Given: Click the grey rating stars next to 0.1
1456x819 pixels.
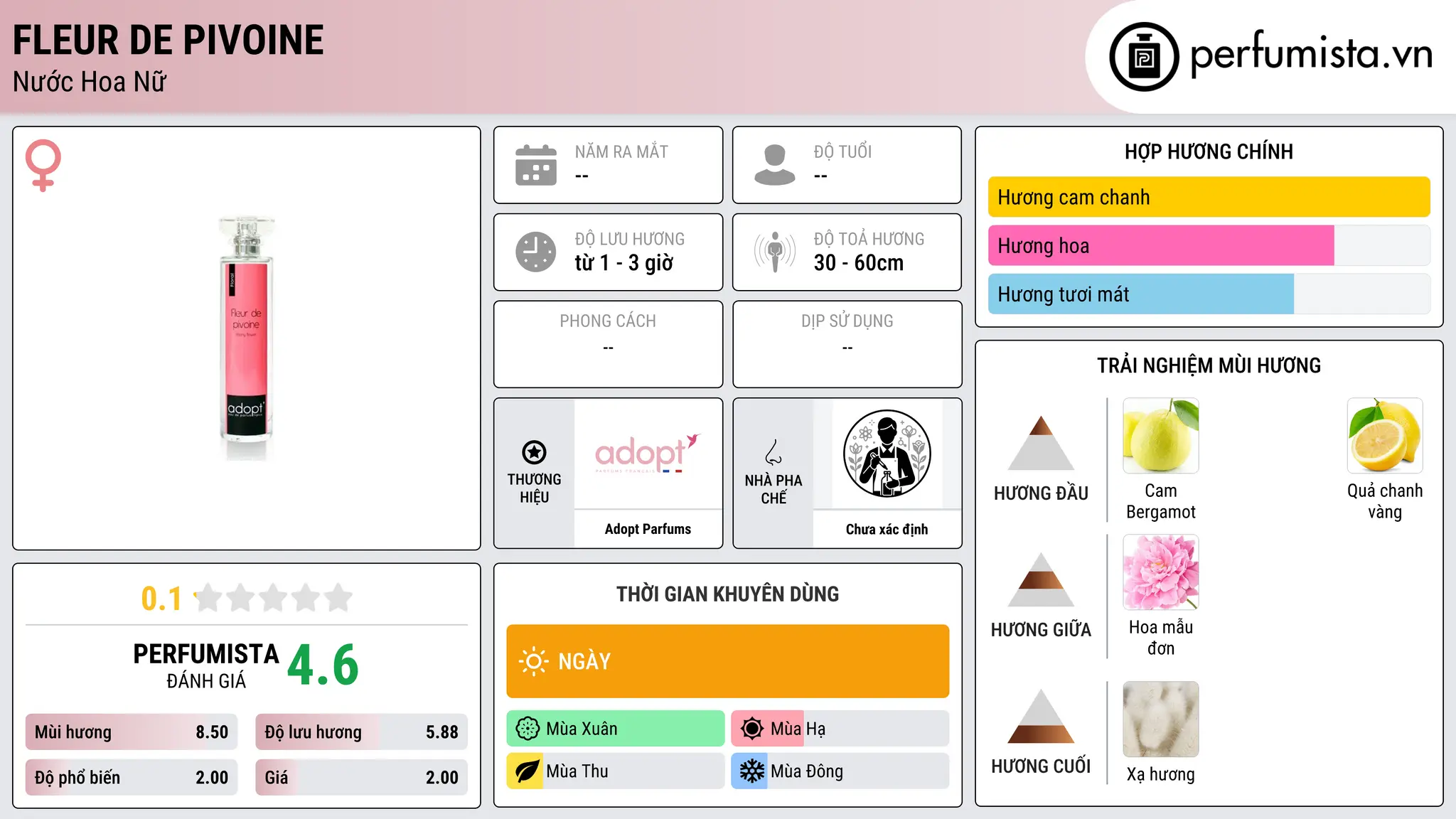Looking at the screenshot, I should (274, 598).
